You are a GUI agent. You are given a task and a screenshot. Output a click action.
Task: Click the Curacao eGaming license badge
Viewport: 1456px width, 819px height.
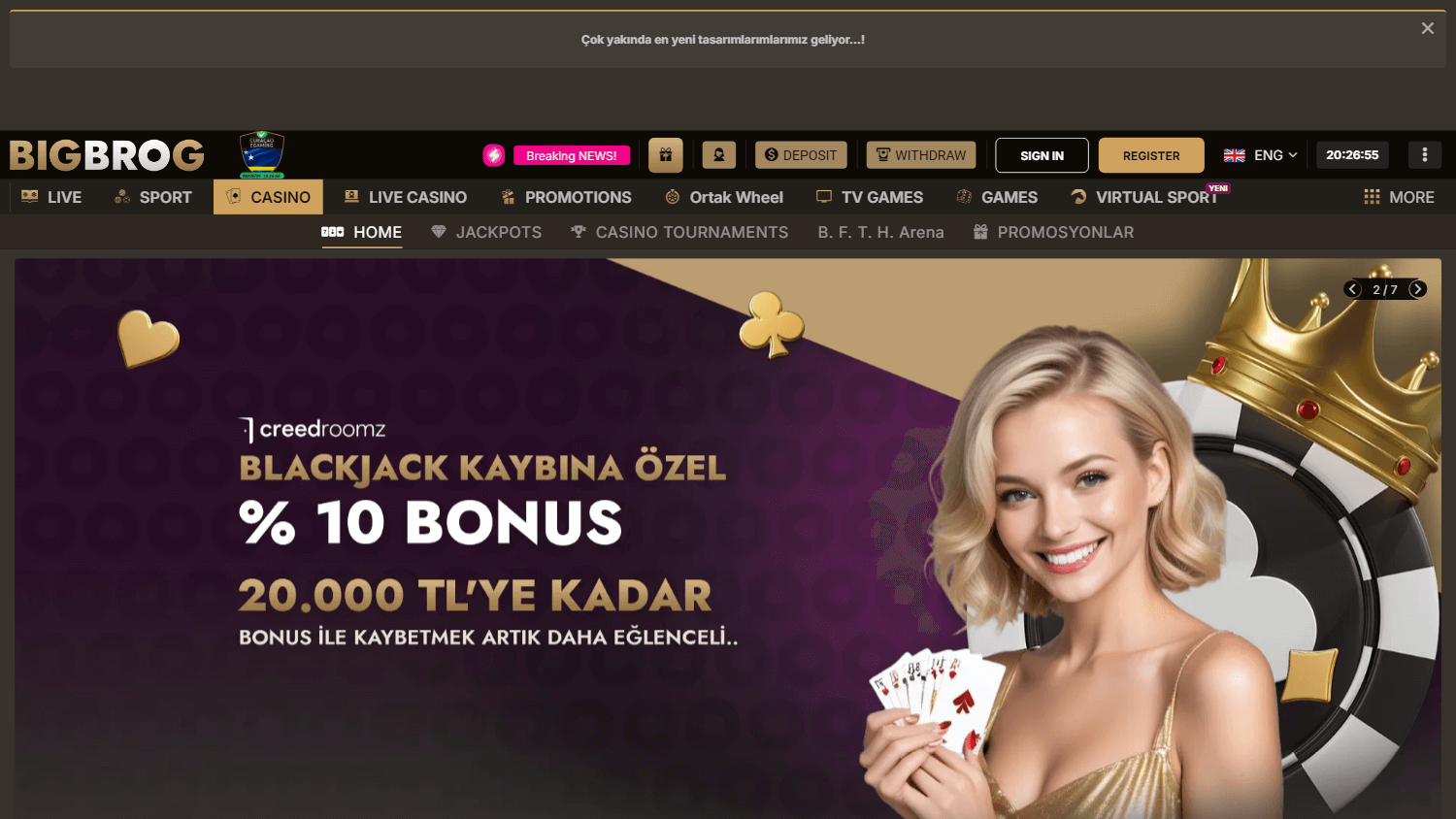click(x=262, y=155)
